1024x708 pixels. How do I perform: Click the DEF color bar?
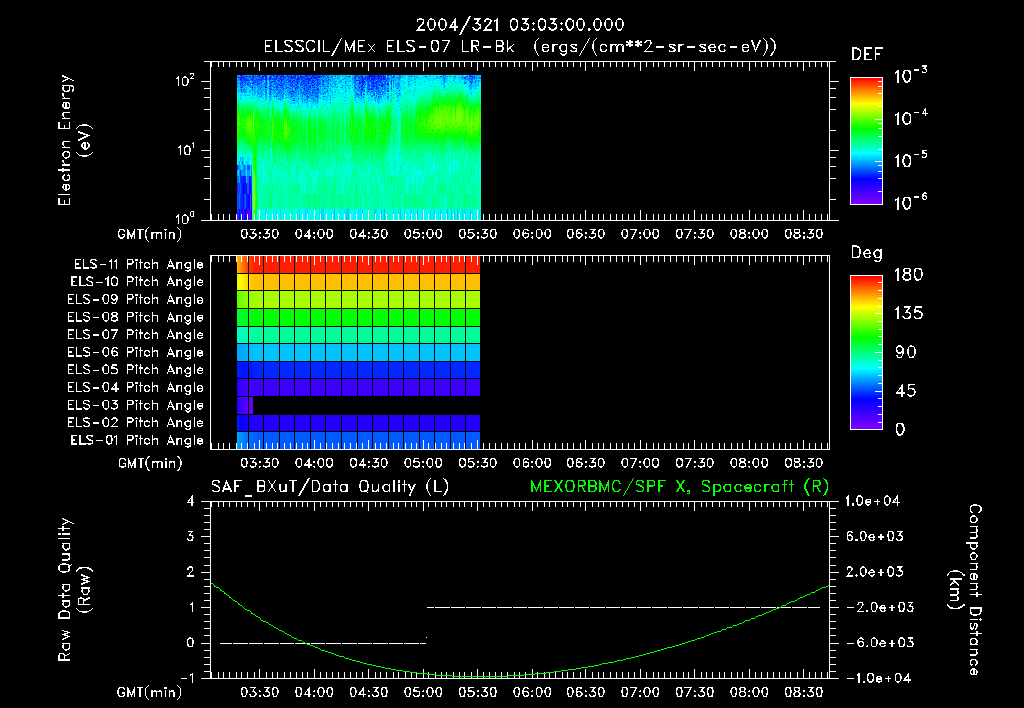866,140
